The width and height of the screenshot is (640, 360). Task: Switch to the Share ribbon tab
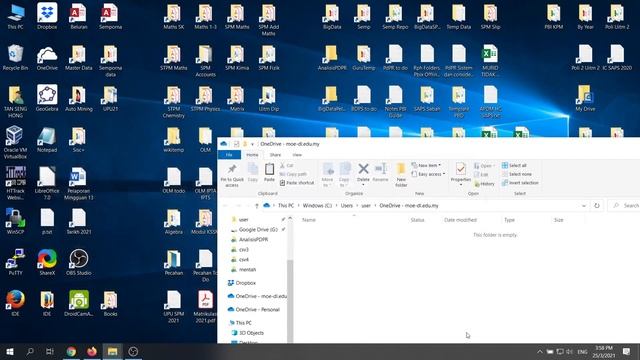point(275,155)
